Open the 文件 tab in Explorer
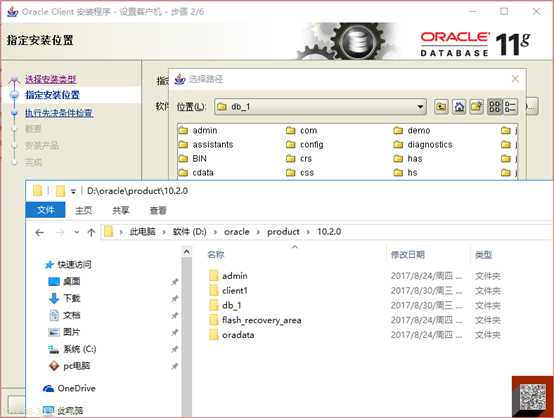Viewport: 554px width, 418px height. 46,210
